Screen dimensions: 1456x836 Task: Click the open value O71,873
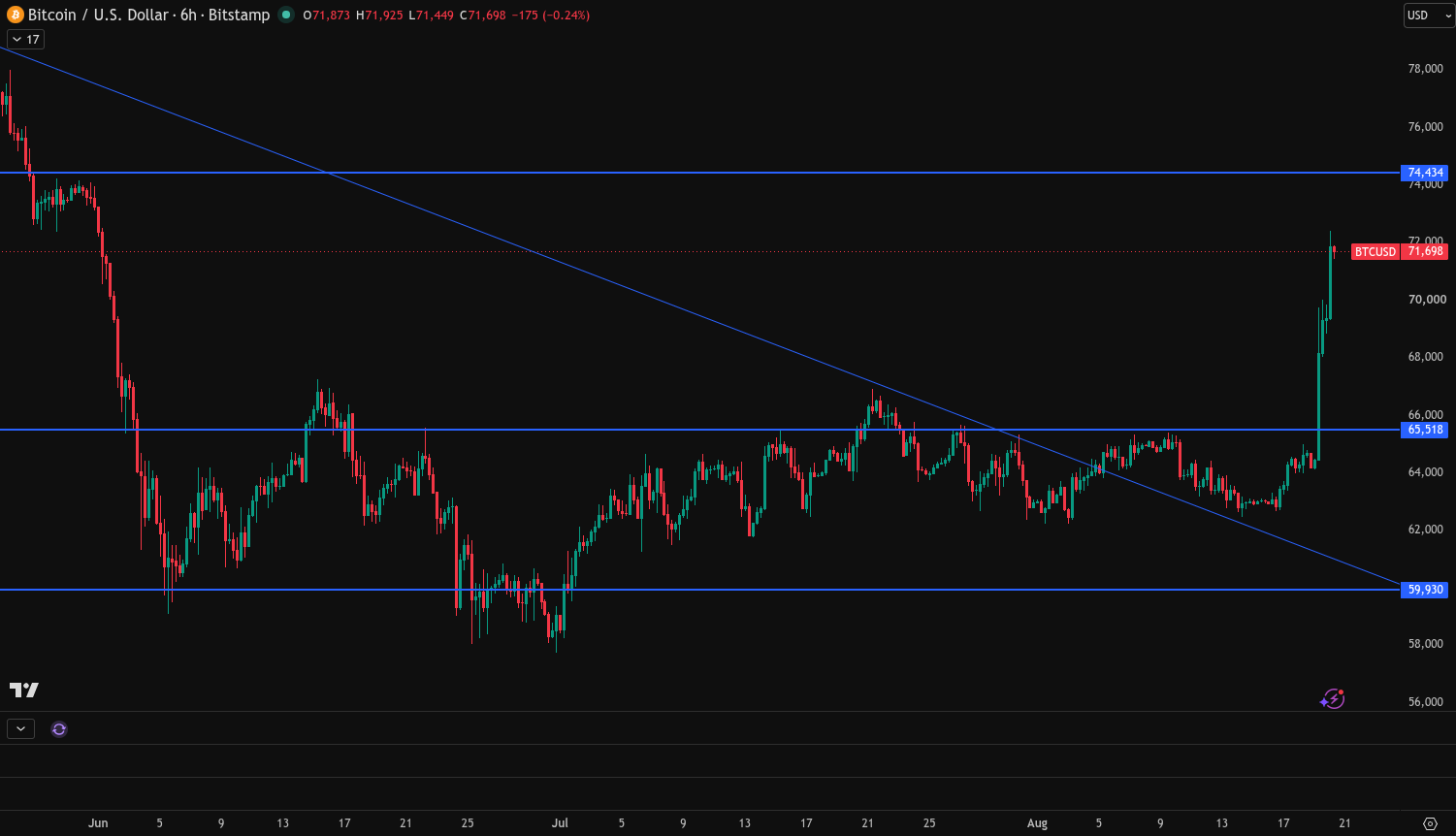[326, 16]
